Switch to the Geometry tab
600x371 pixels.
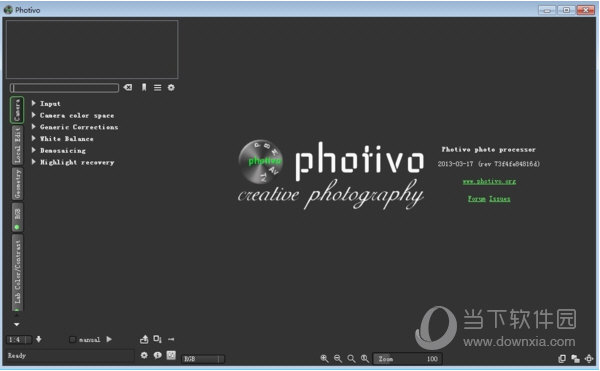[17, 184]
